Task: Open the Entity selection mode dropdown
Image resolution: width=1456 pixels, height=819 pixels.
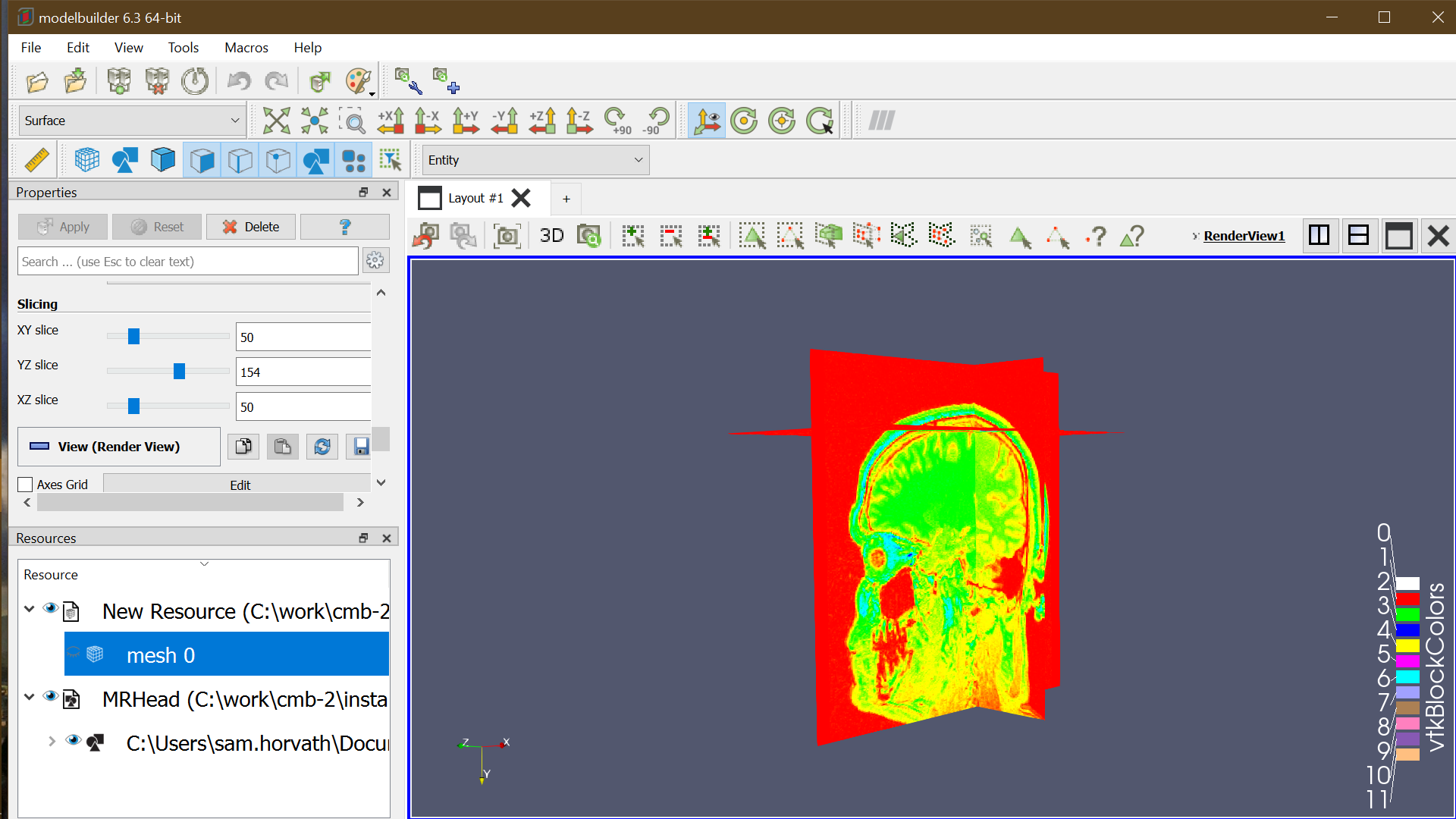Action: [x=535, y=159]
